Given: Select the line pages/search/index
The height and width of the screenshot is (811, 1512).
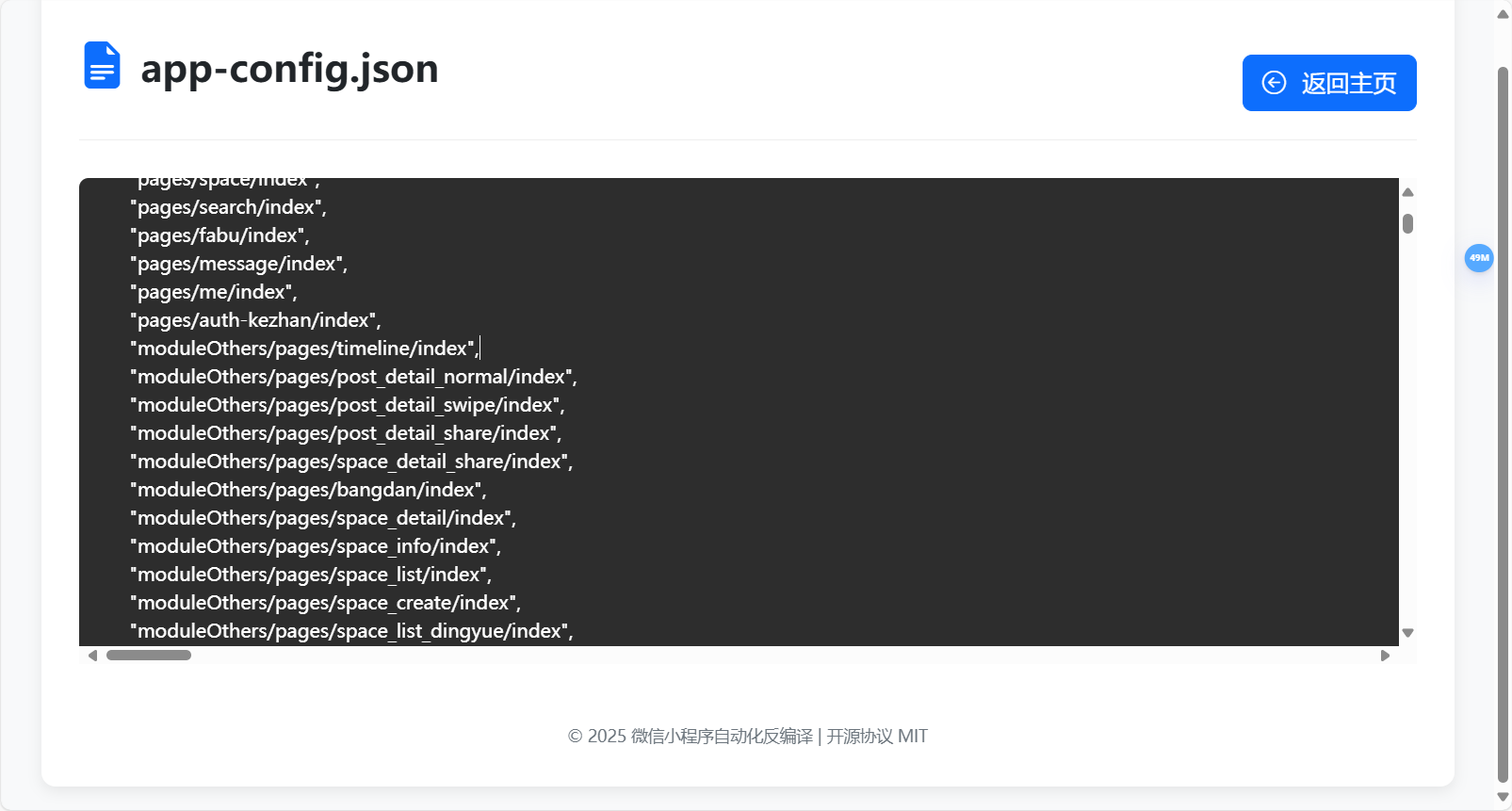Looking at the screenshot, I should click(226, 206).
